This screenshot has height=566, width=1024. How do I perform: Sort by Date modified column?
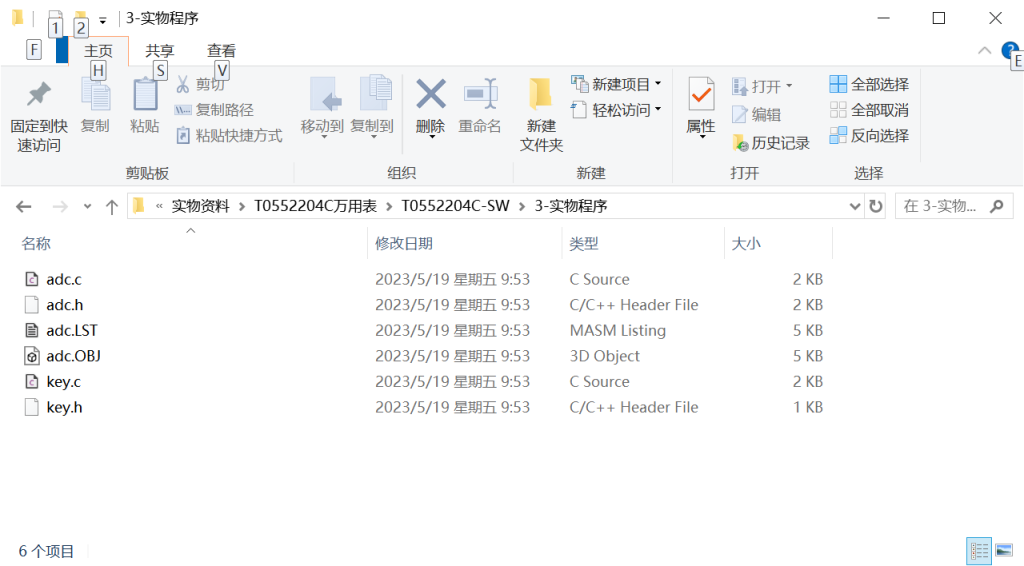click(x=404, y=244)
